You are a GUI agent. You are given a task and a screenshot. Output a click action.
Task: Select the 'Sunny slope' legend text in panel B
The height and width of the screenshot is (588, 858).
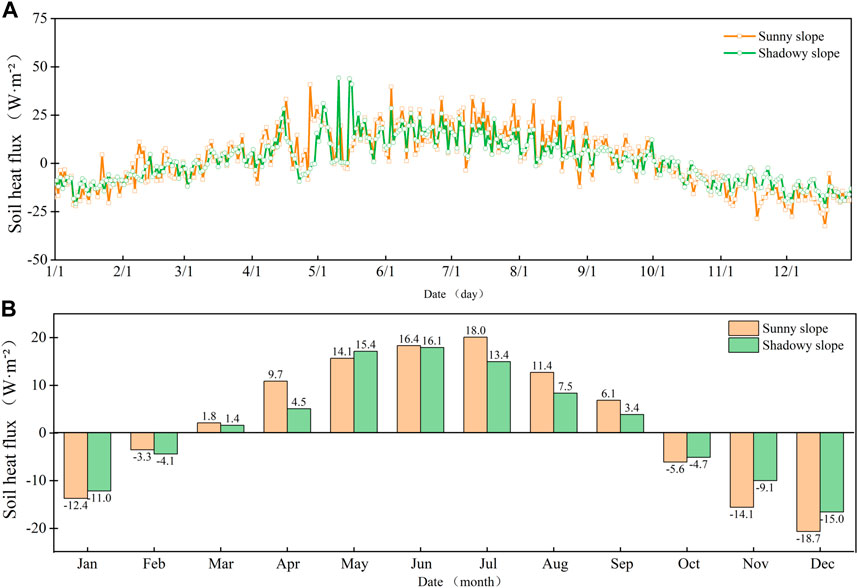coord(795,329)
